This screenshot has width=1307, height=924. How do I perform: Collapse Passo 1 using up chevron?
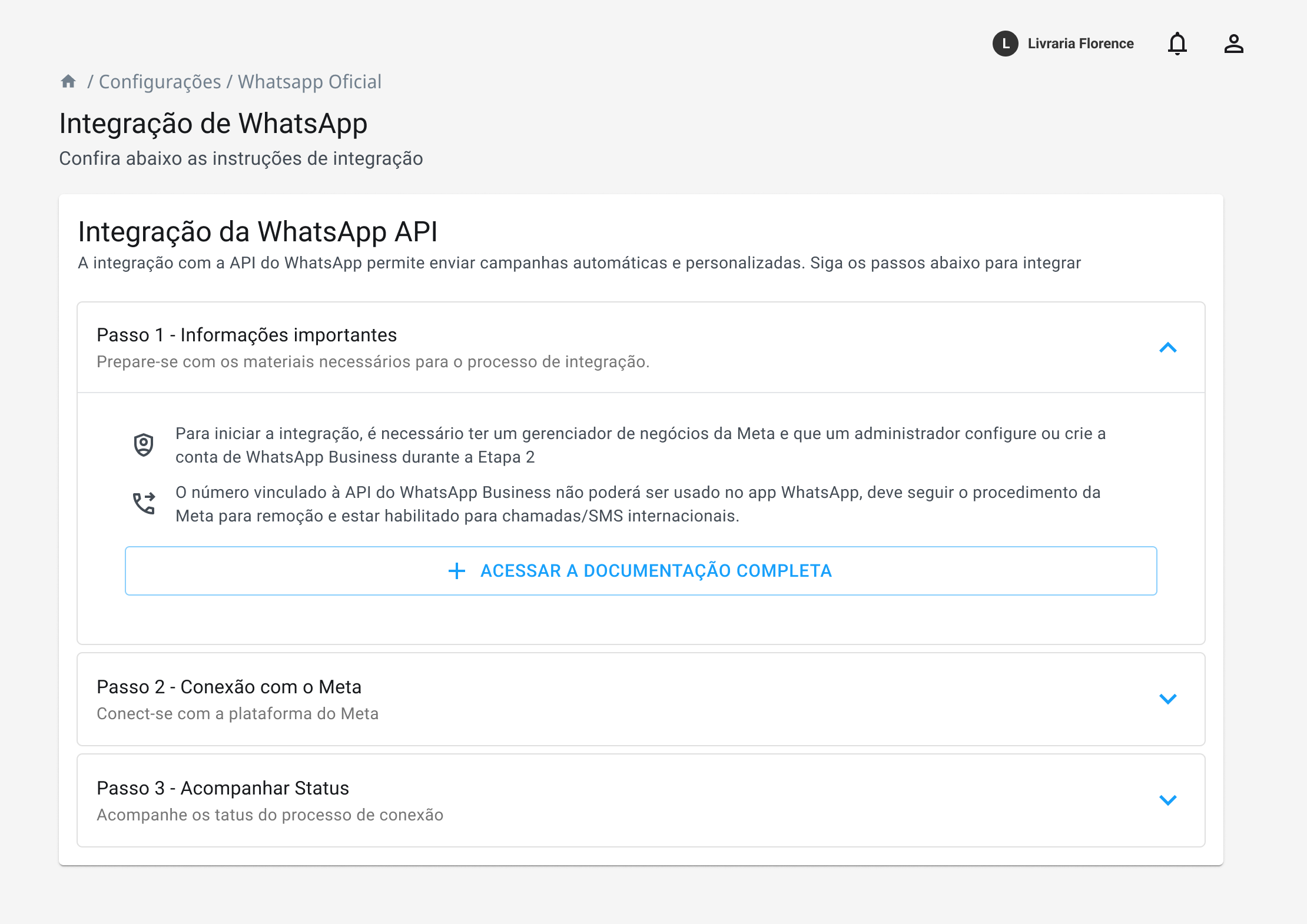click(1167, 348)
